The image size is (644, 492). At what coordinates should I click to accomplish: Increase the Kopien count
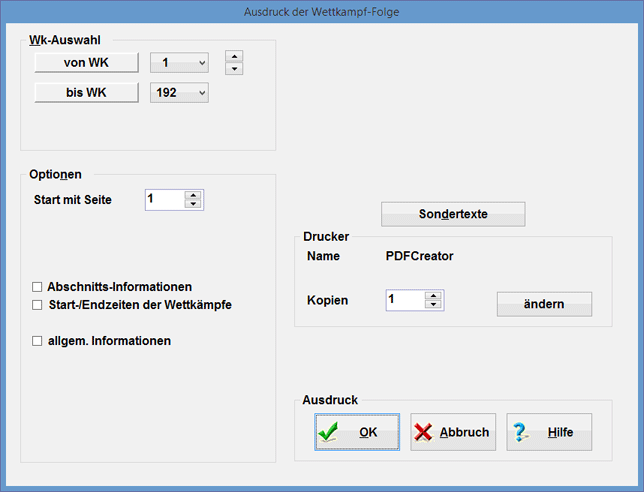click(433, 295)
